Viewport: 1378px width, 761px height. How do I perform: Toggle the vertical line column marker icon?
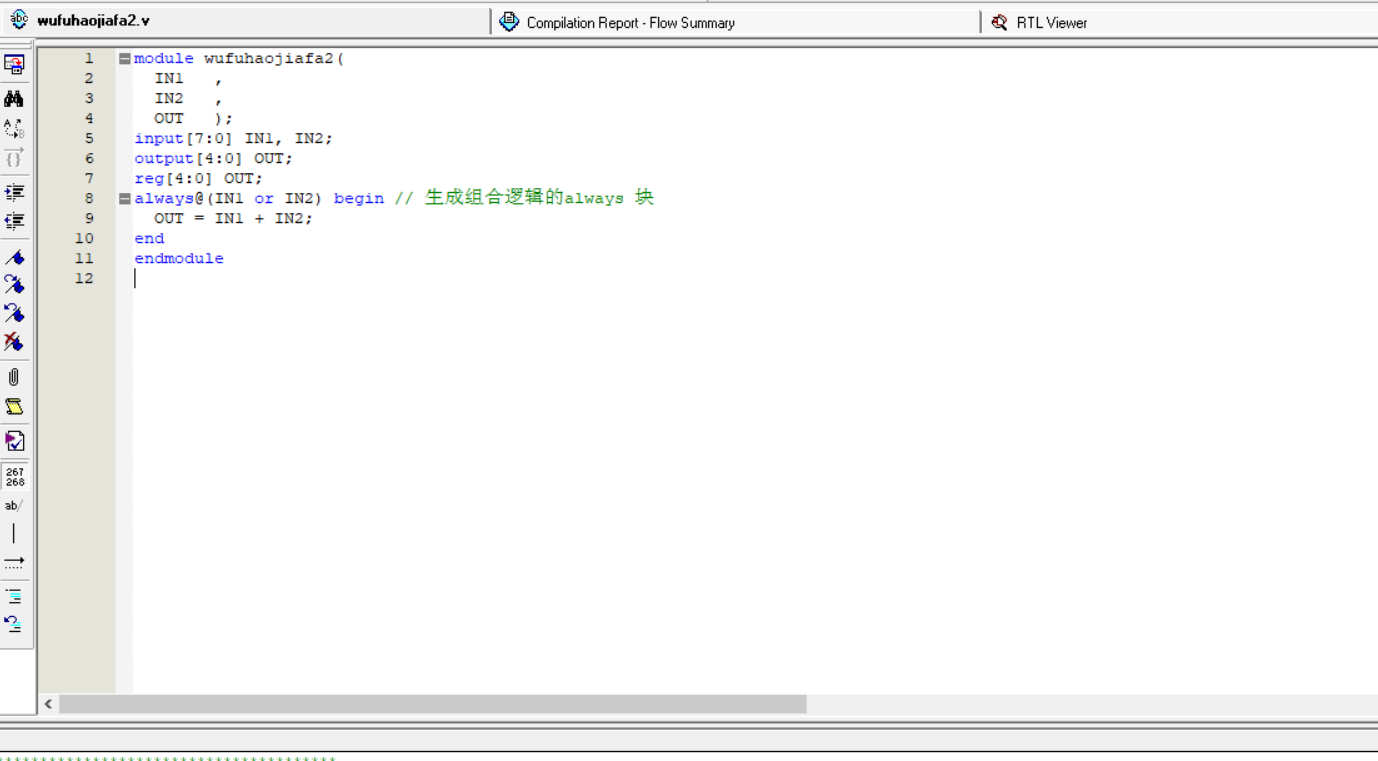(14, 534)
